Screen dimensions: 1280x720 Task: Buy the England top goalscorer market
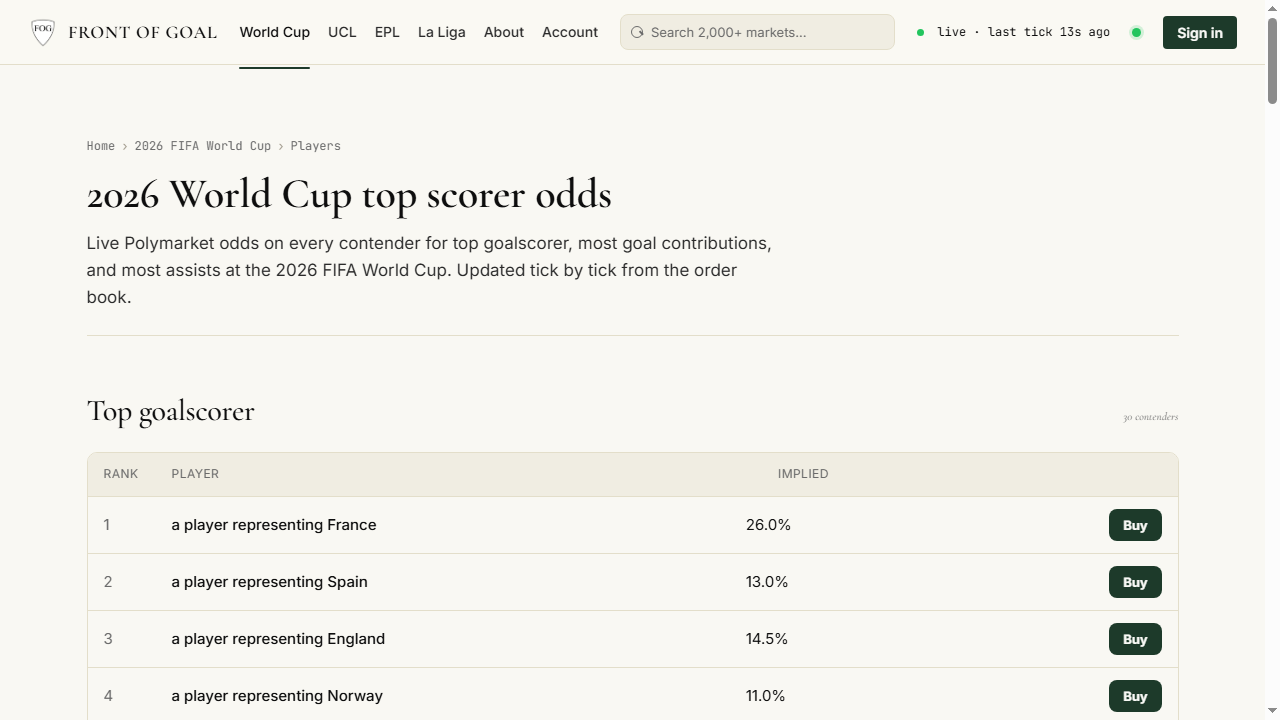click(1135, 639)
